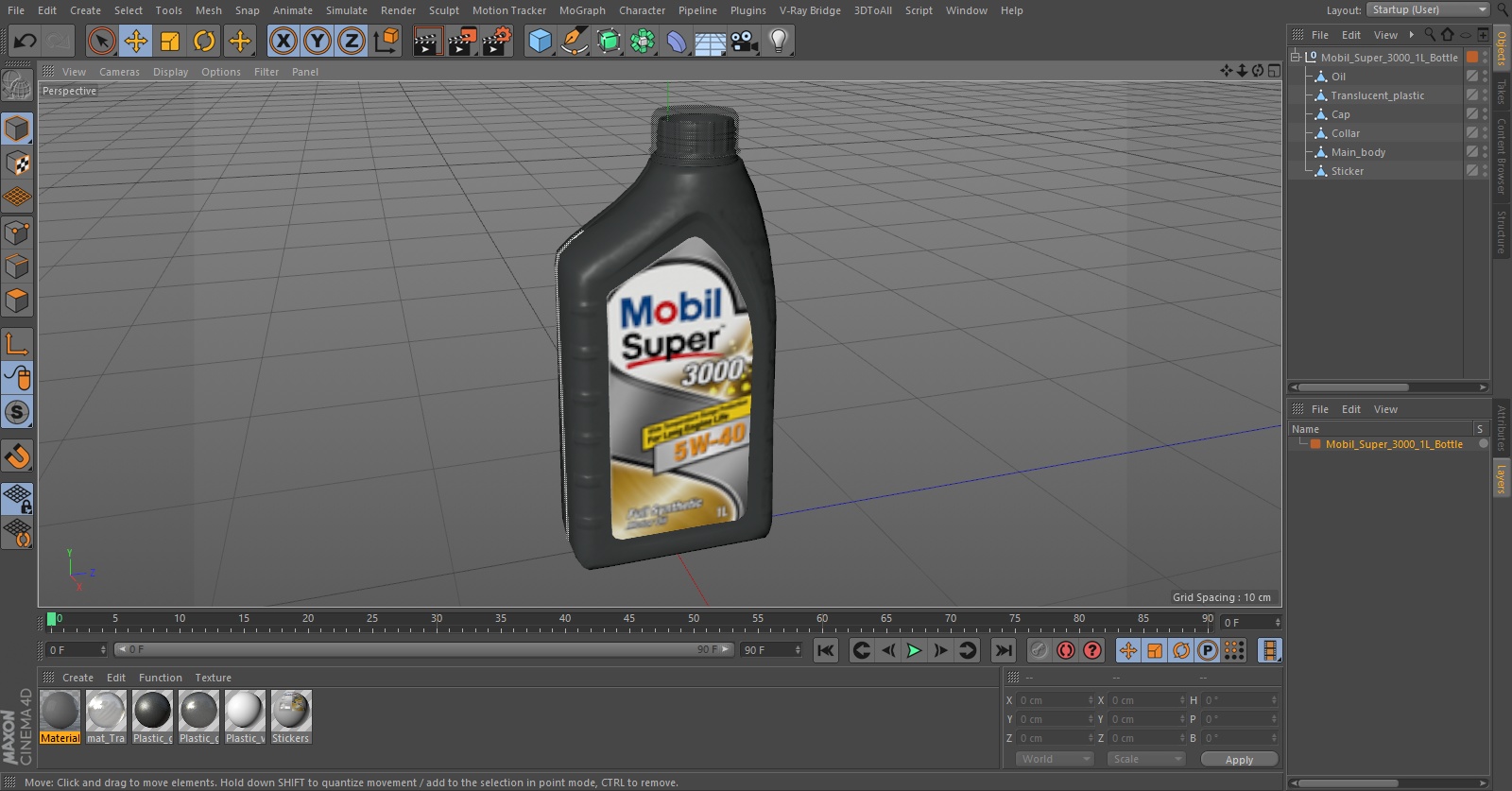Open the Render menu
Screen dimensions: 1512x791
click(398, 10)
